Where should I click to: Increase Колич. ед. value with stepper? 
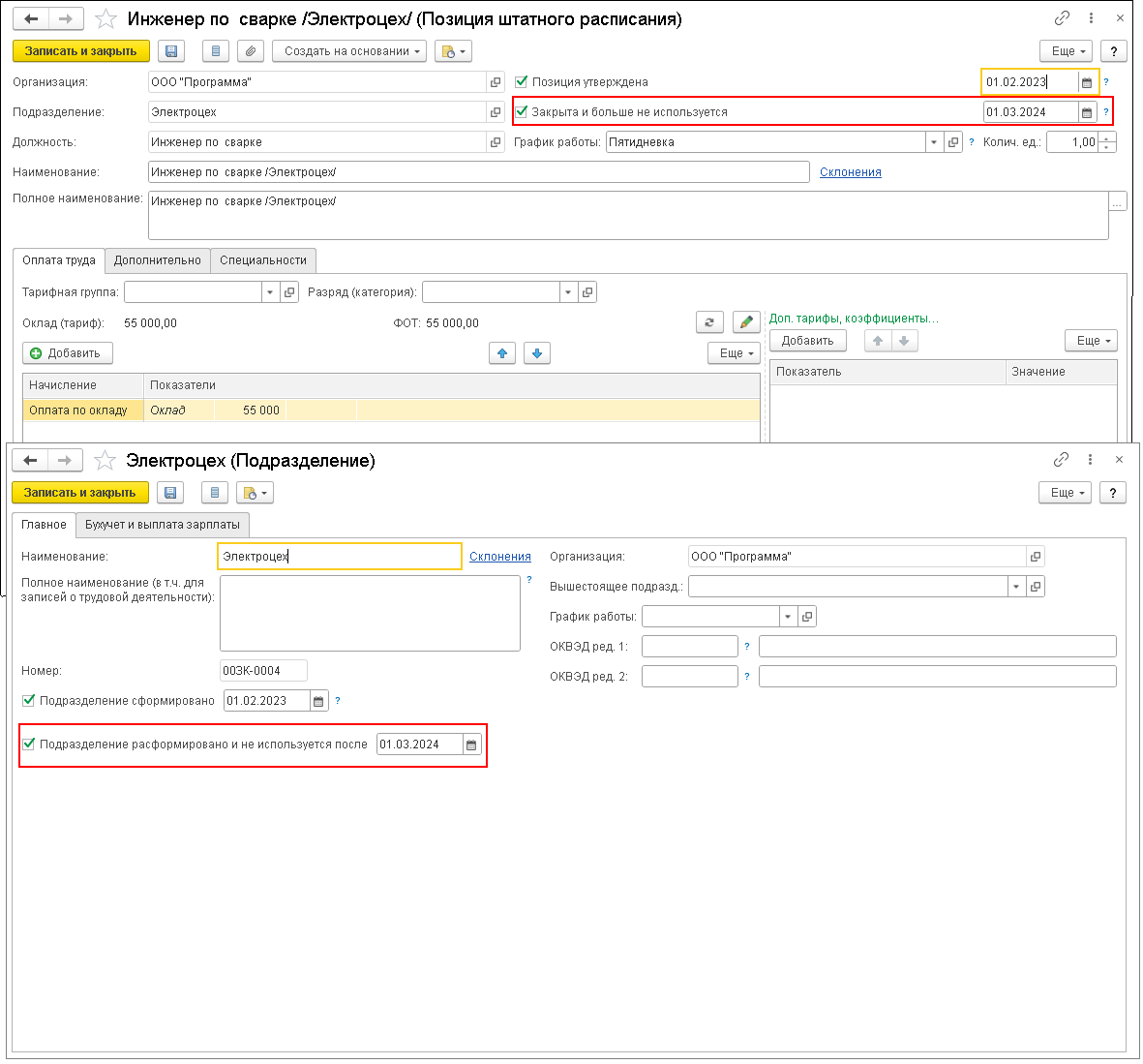pos(1107,137)
